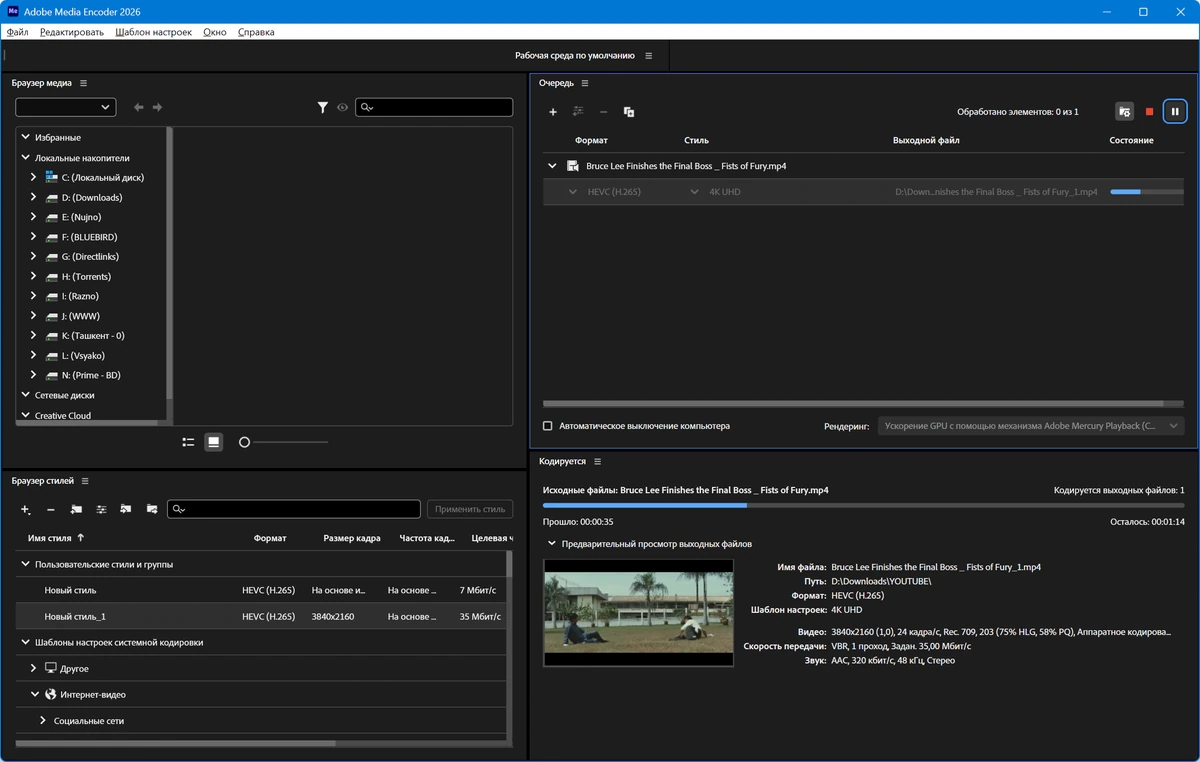Screen dimensions: 1200x762
Task: Open style settings sliders icon in style browser
Action: pyautogui.click(x=101, y=509)
